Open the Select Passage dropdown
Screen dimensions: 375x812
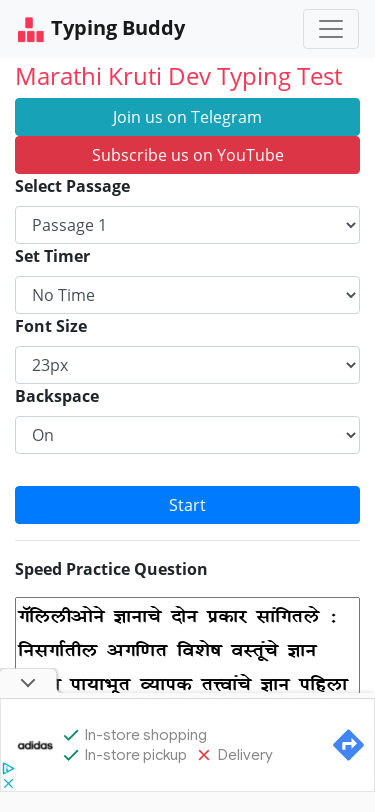tap(188, 225)
